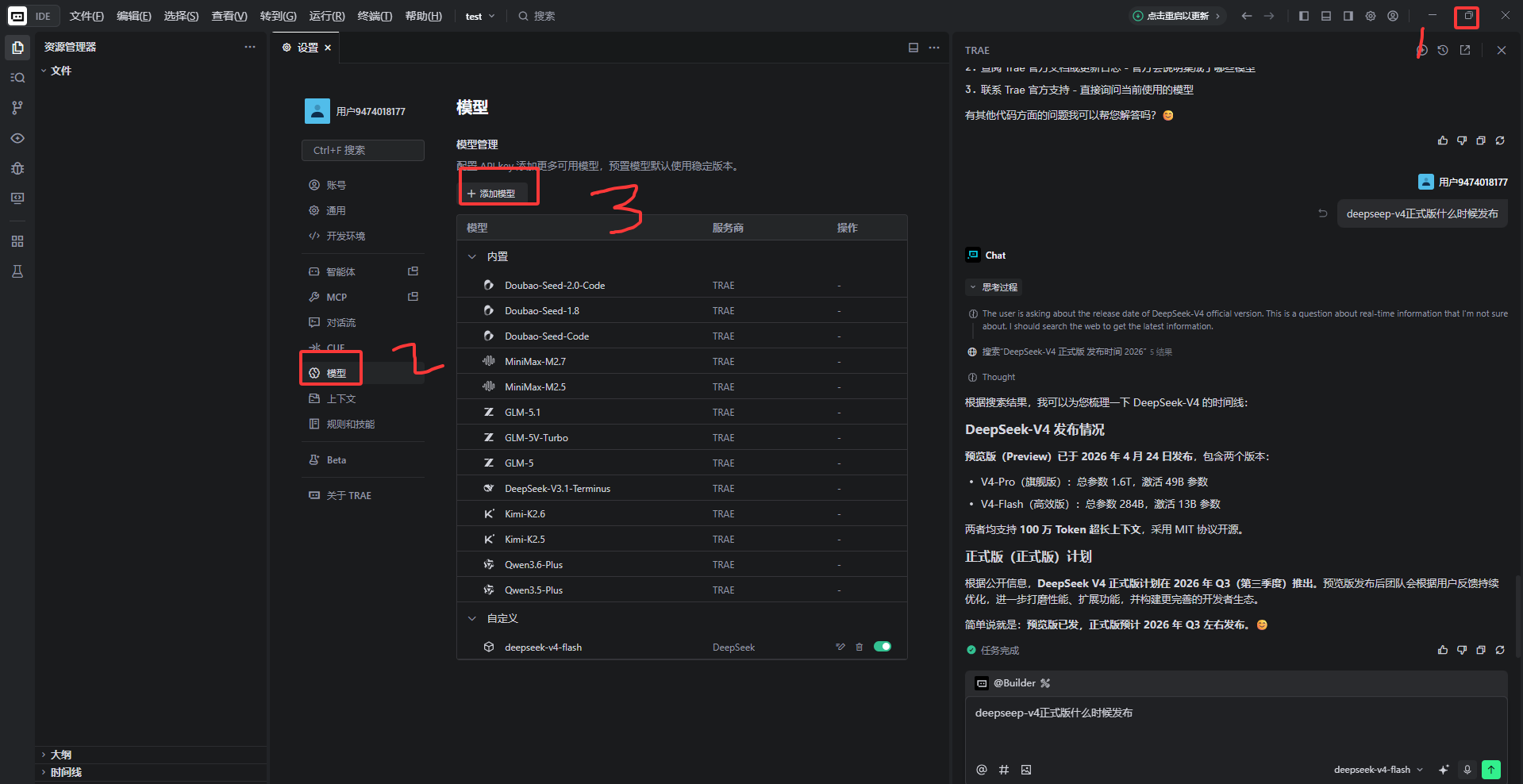Open the Source Control view icon
This screenshot has width=1523, height=784.
(17, 108)
